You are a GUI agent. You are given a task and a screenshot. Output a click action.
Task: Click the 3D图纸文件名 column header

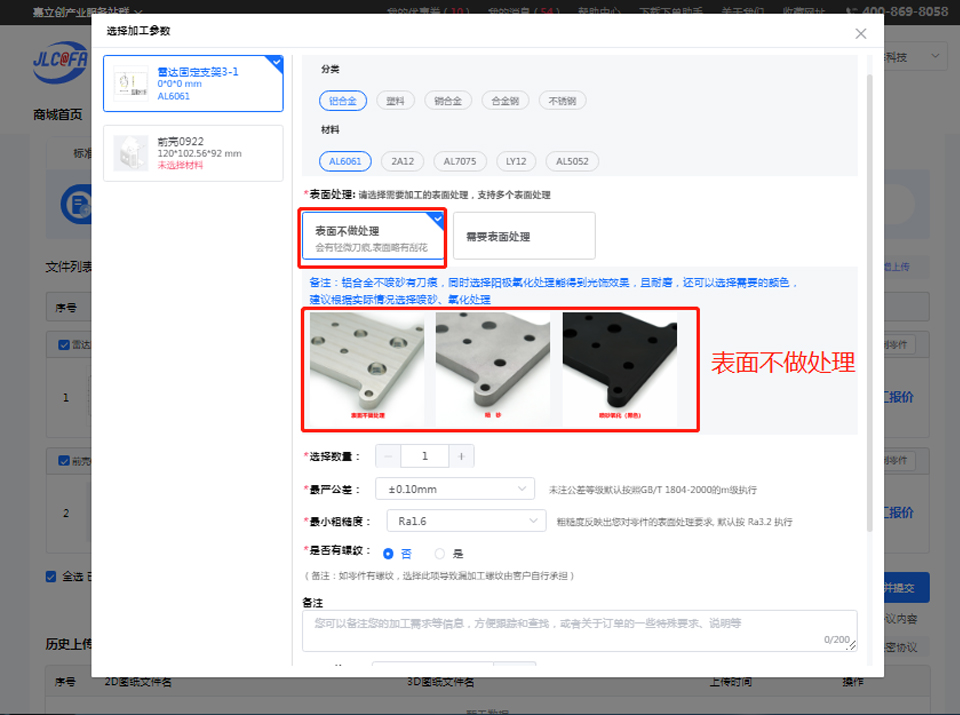(x=440, y=682)
